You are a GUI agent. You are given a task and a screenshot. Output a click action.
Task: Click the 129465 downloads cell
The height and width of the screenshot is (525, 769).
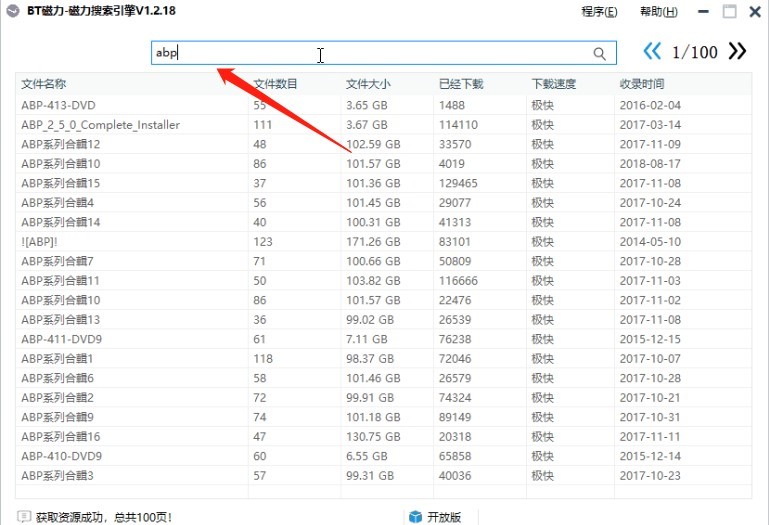pyautogui.click(x=458, y=183)
